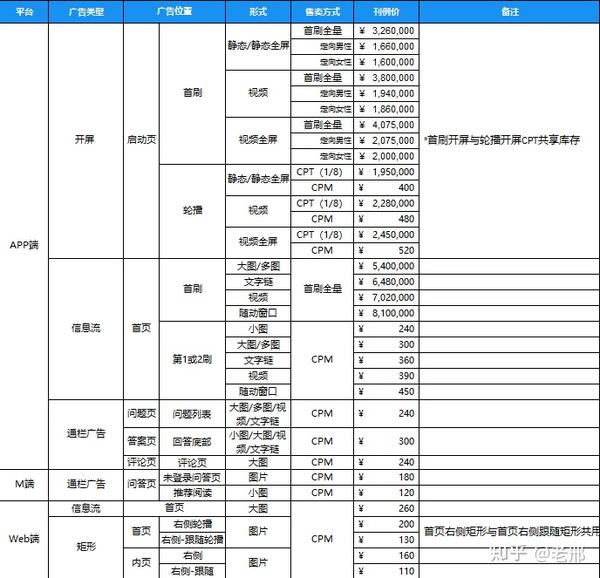This screenshot has width=600, height=578.
Task: Click the price 1,600,000 cell
Action: pyautogui.click(x=386, y=62)
